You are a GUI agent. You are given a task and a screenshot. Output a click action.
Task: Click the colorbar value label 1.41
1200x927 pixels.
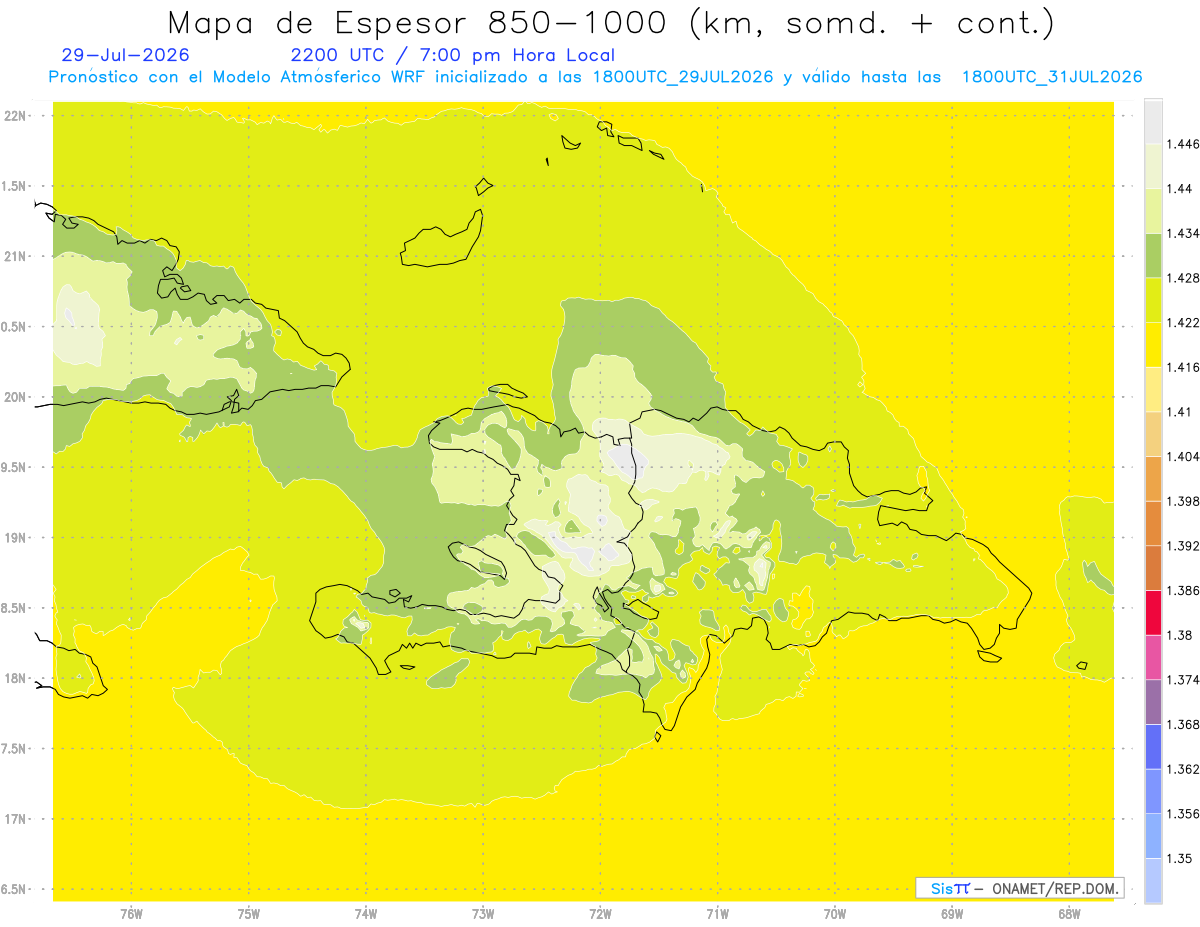[1180, 412]
